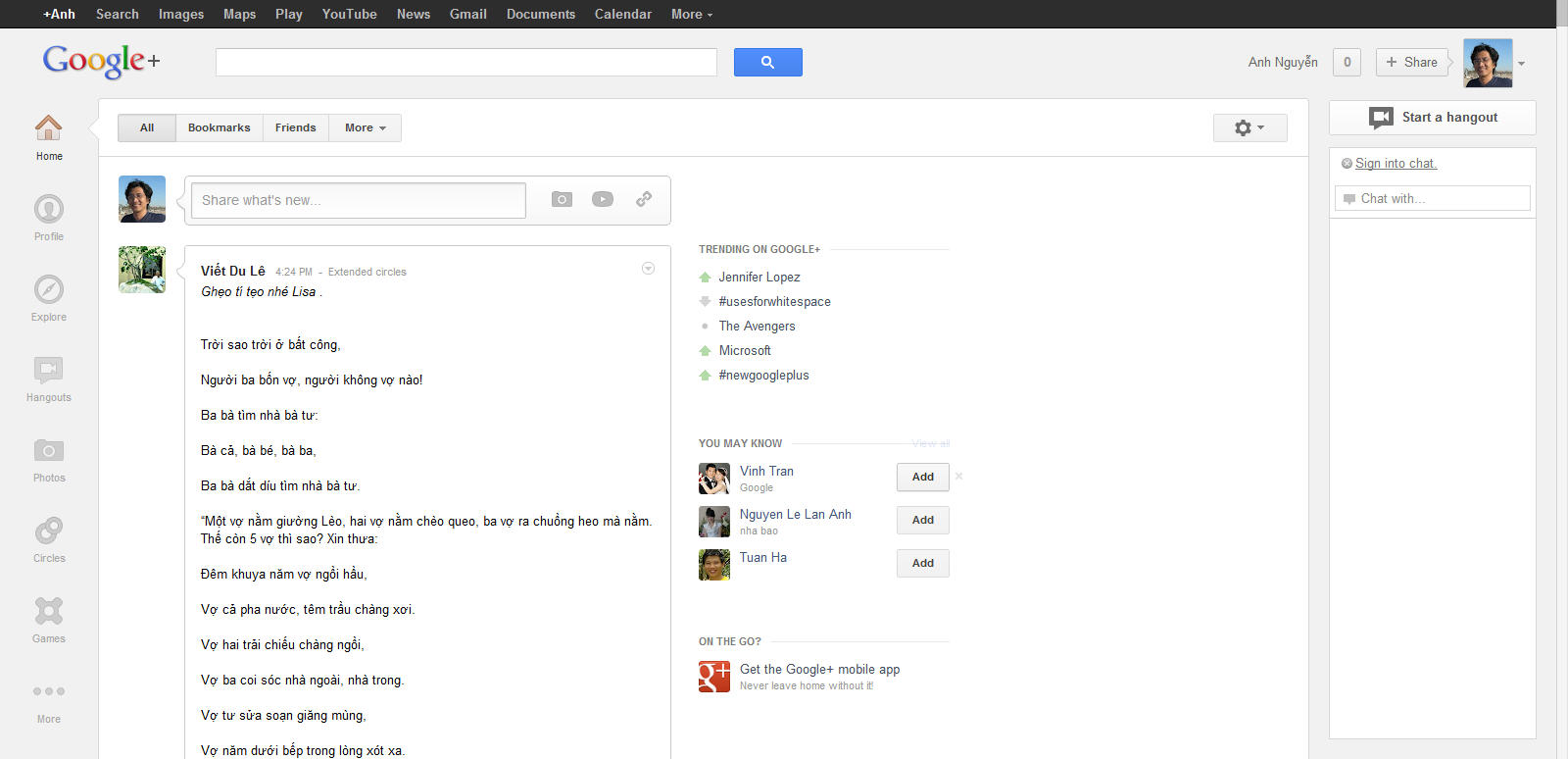This screenshot has width=1568, height=759.
Task: Click Get the Google+ mobile app
Action: click(x=819, y=670)
